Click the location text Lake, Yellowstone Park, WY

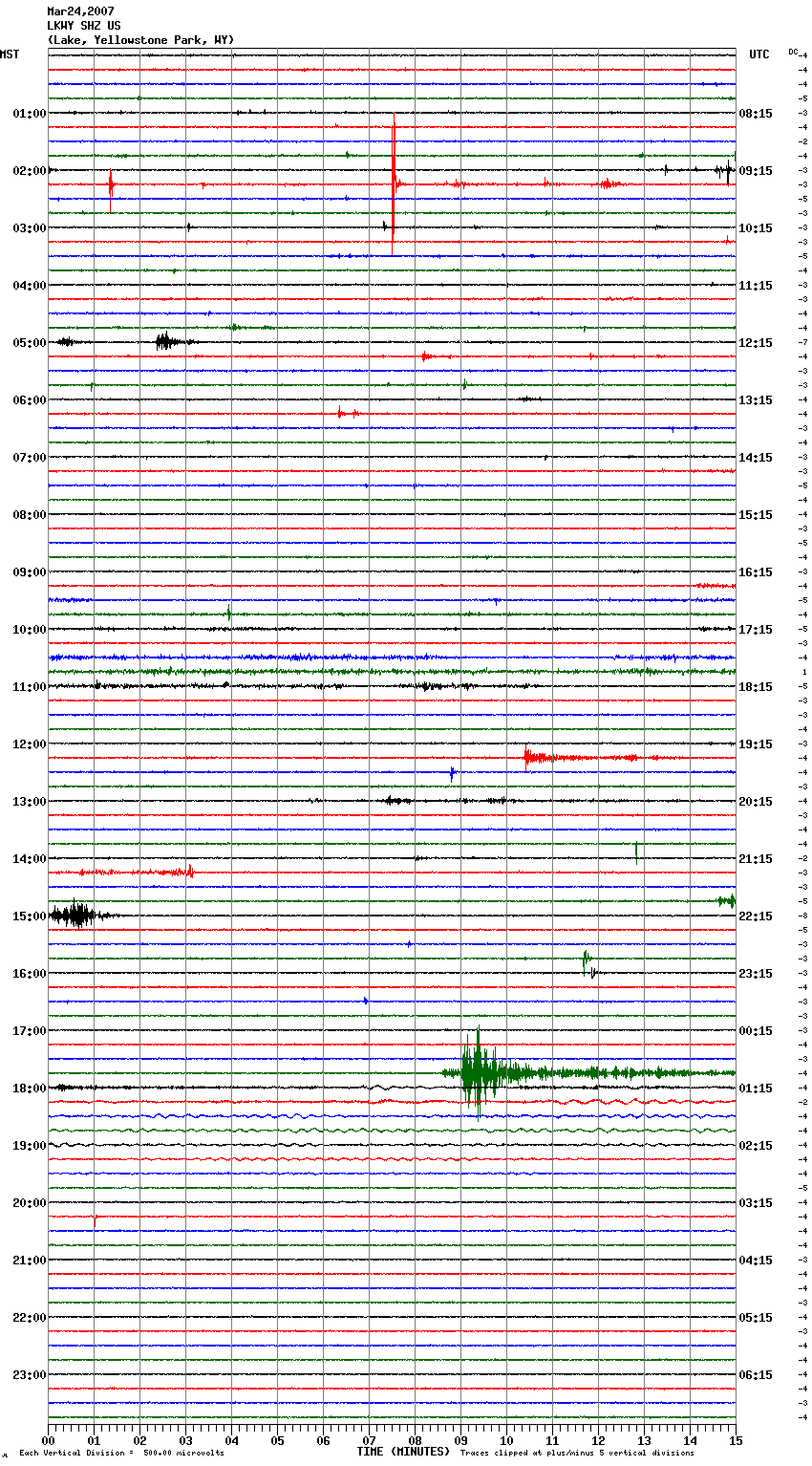click(x=140, y=40)
